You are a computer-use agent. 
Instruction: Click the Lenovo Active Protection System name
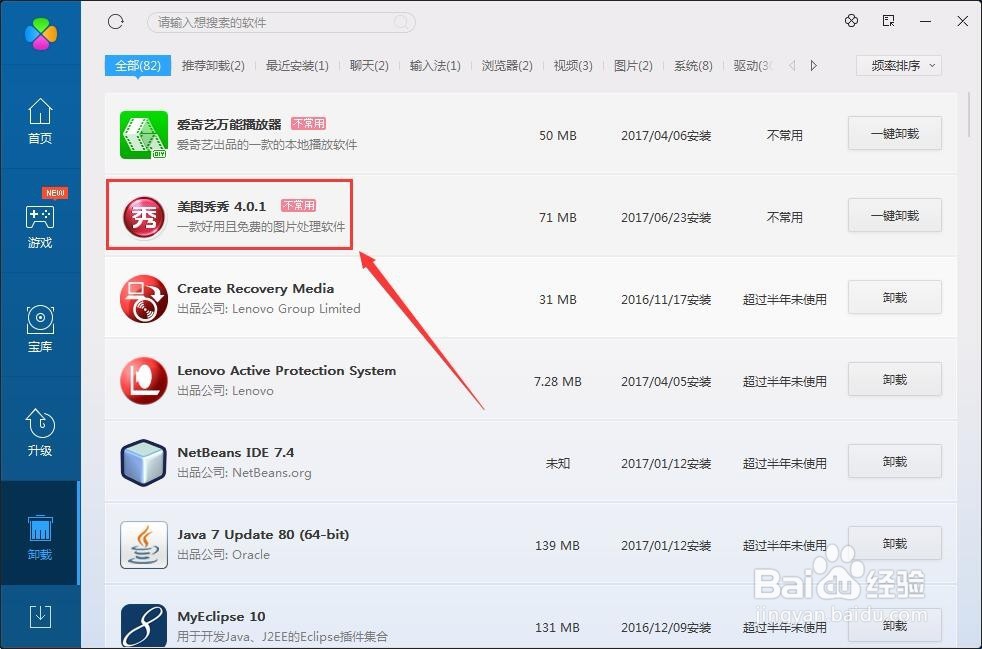point(286,370)
